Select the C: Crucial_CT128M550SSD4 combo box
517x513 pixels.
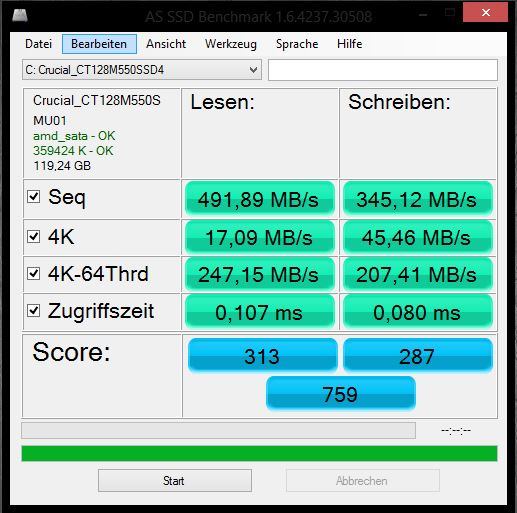click(142, 70)
